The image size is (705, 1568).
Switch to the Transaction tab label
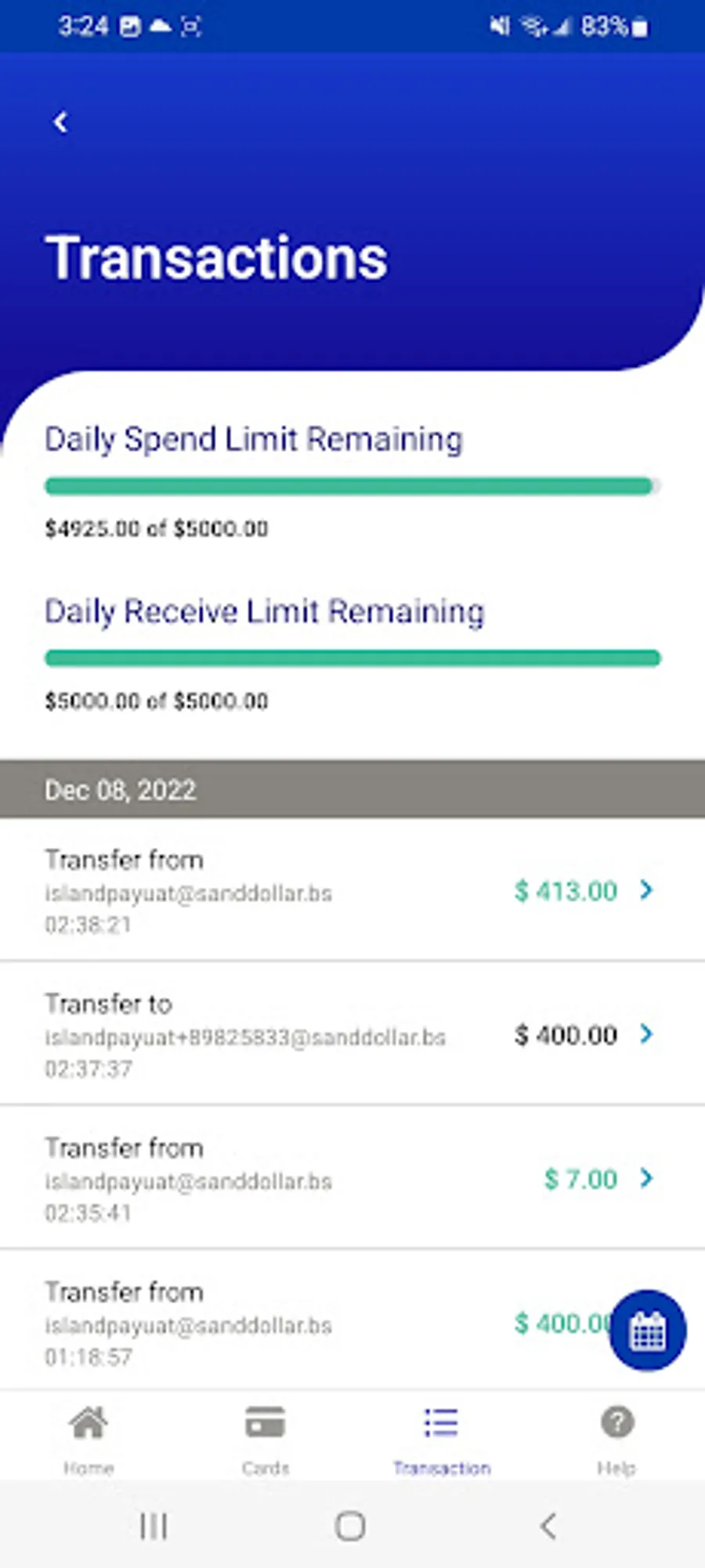pos(442,1468)
